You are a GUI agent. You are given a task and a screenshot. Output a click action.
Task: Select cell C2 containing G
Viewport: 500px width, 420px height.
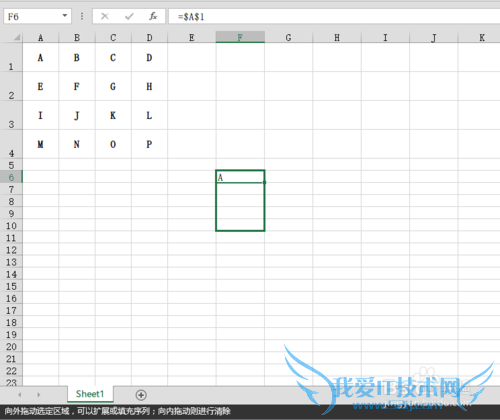click(x=113, y=86)
